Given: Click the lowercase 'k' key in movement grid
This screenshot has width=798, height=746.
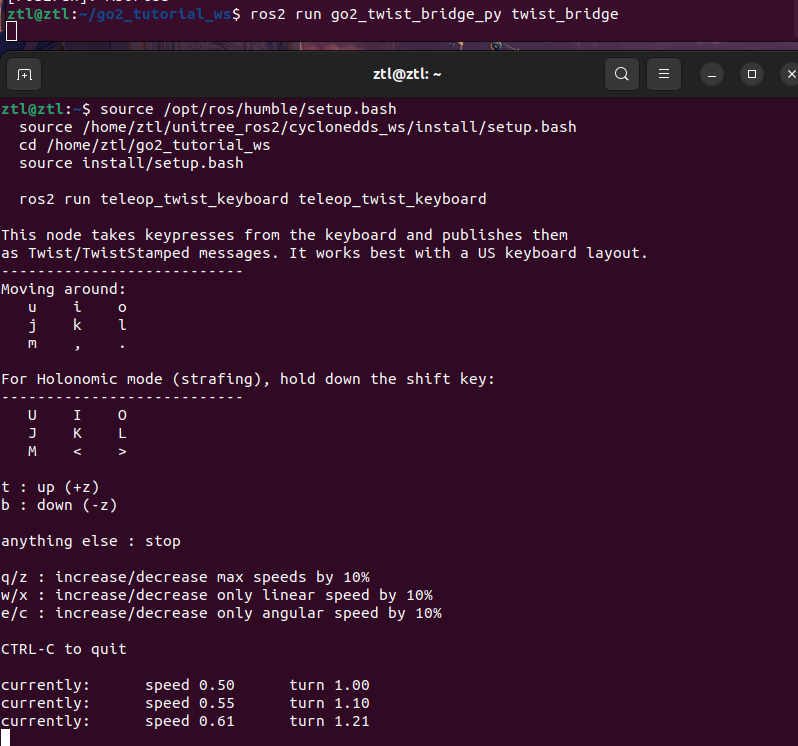Looking at the screenshot, I should tap(77, 325).
